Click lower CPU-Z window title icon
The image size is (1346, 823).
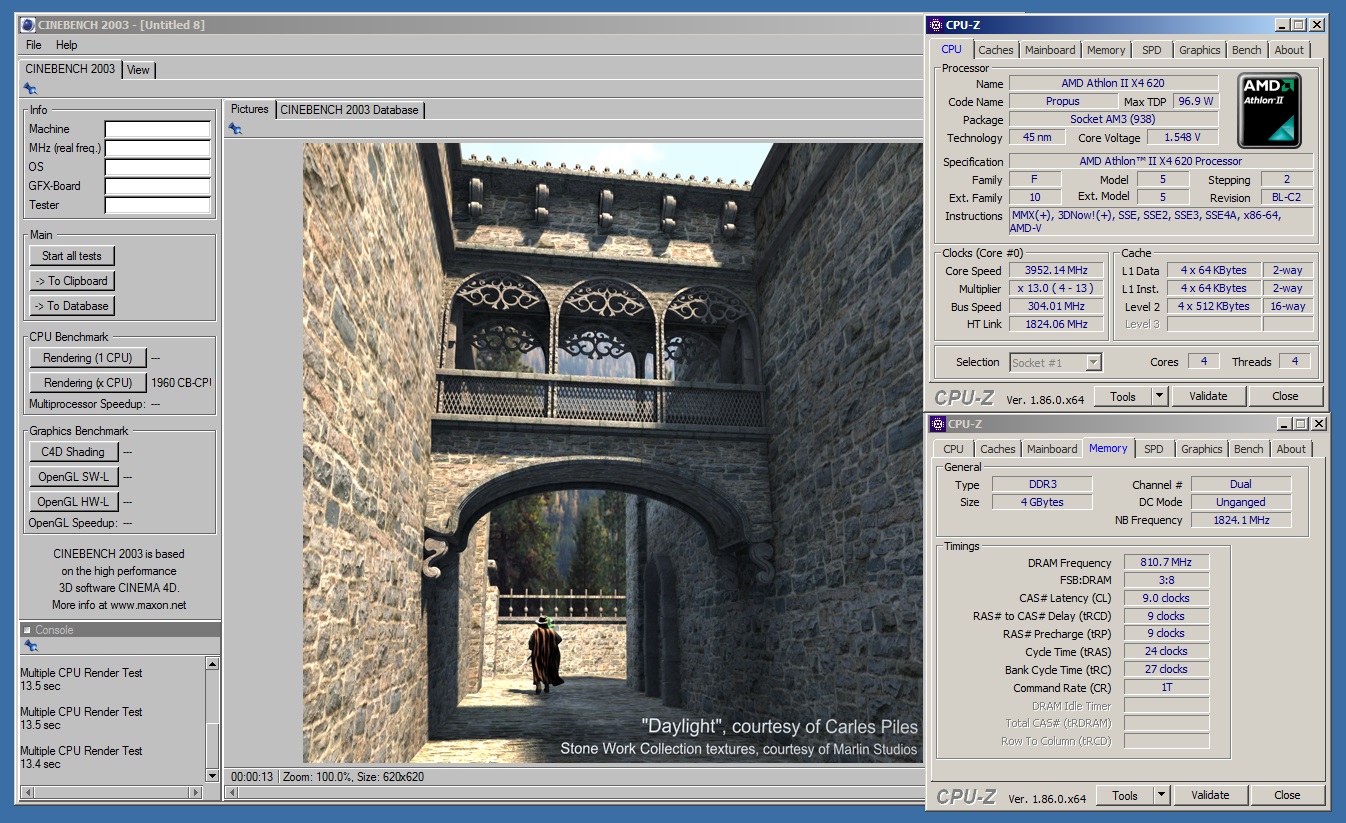pyautogui.click(x=938, y=424)
